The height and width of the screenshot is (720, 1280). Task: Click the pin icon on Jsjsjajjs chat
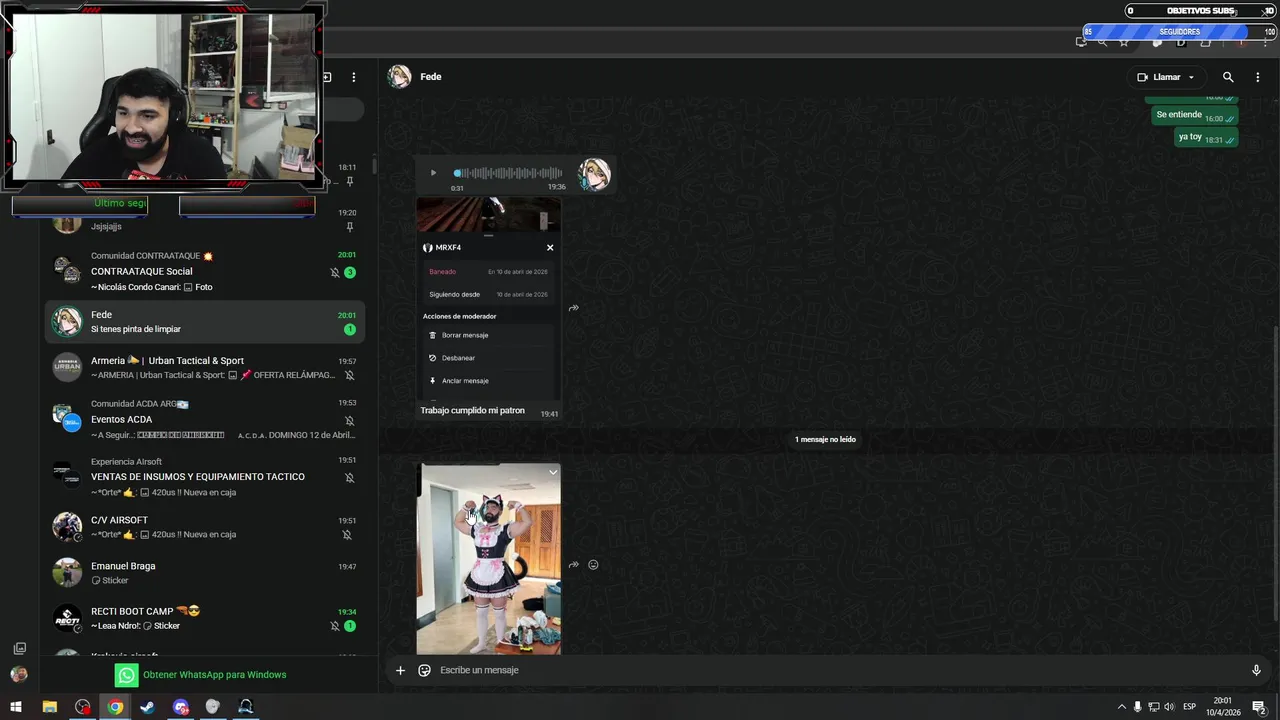click(350, 227)
